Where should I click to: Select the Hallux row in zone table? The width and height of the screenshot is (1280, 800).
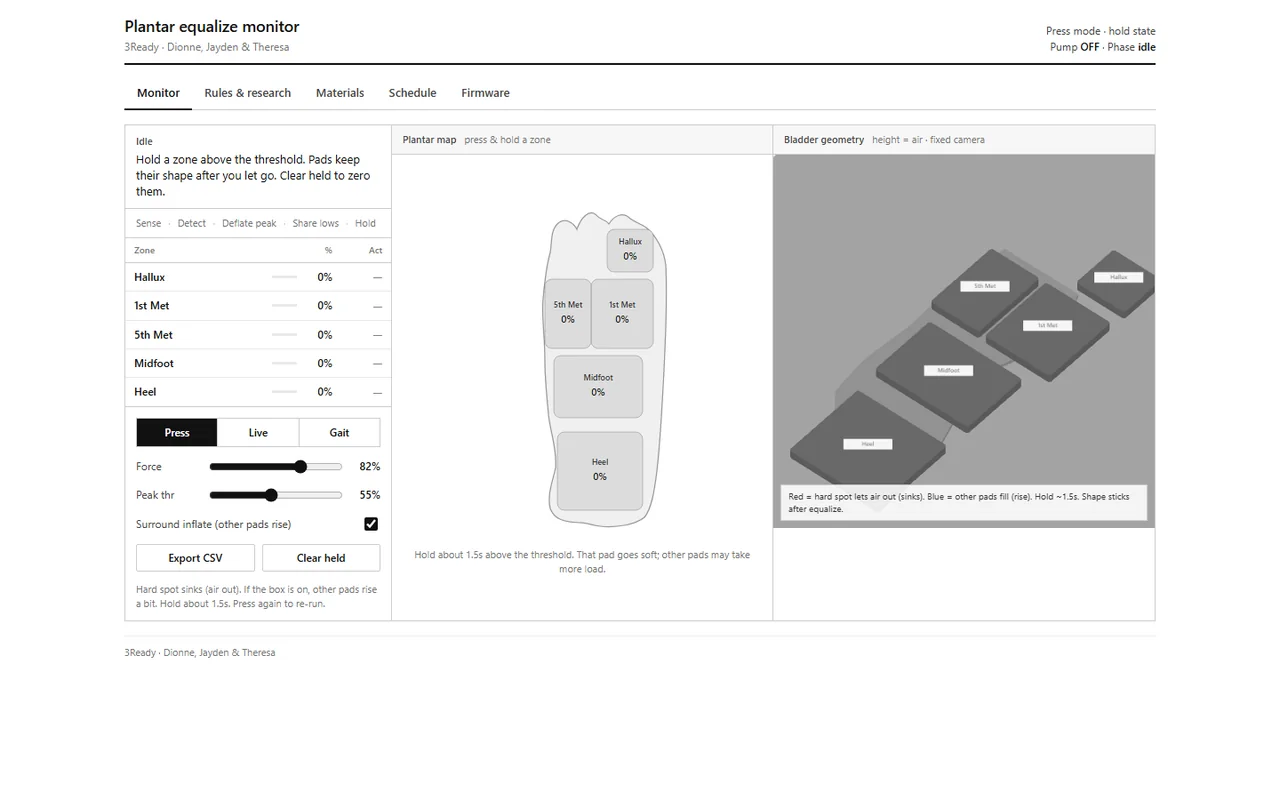click(x=258, y=277)
